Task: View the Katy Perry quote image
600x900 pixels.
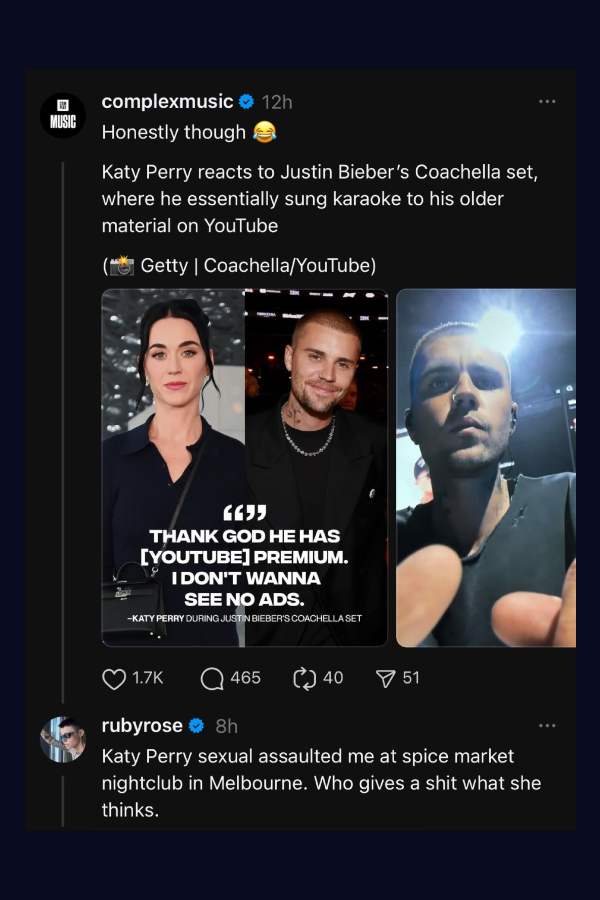Action: pos(243,465)
